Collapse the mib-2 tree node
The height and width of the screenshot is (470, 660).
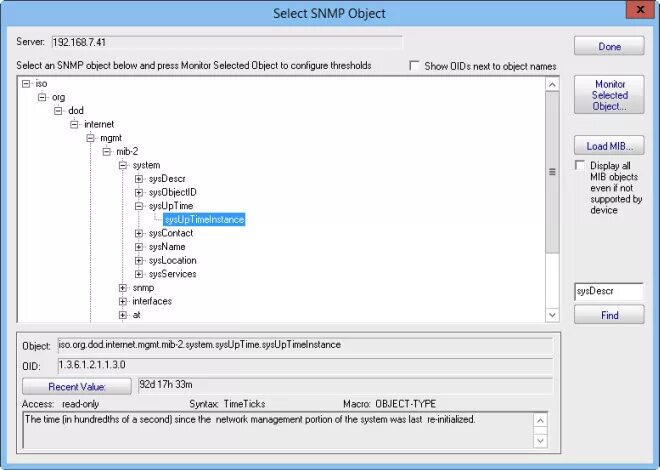tap(107, 151)
